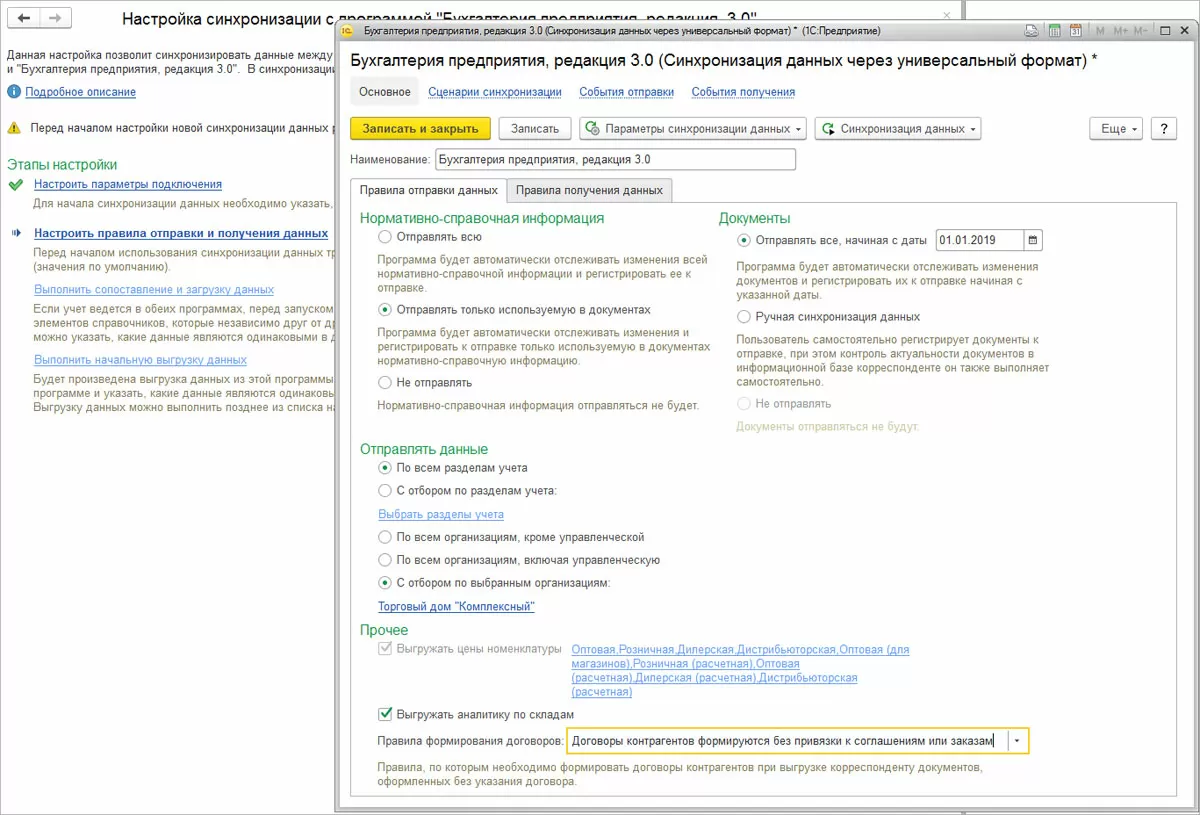Open Сценарии синхронизации section
Viewport: 1200px width, 815px height.
495,92
